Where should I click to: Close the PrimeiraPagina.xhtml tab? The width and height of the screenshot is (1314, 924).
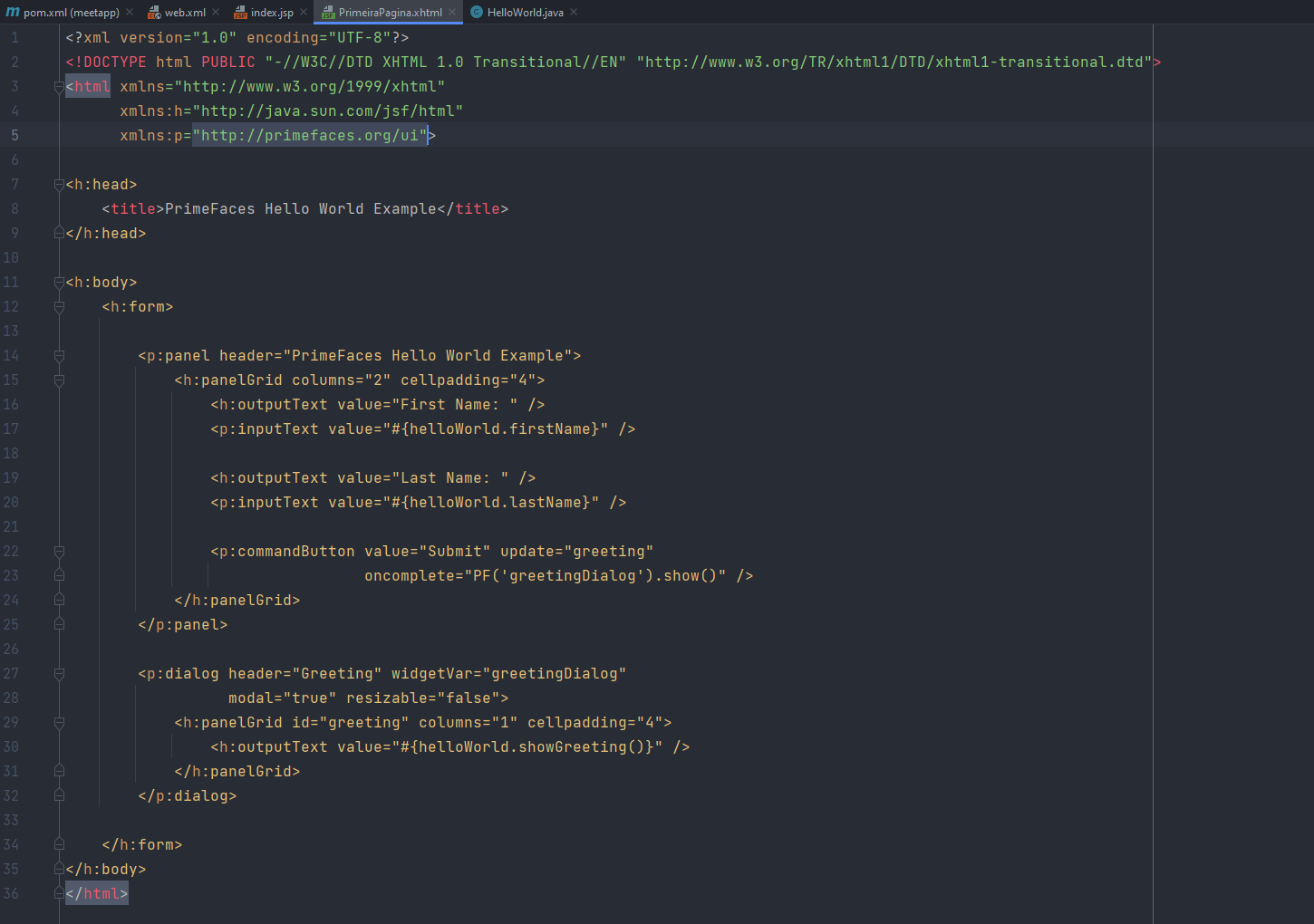click(x=452, y=12)
